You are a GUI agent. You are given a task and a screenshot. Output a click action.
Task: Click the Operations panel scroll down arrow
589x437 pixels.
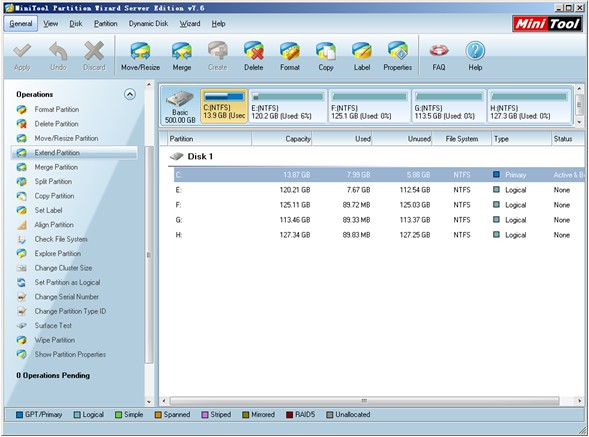pos(149,402)
